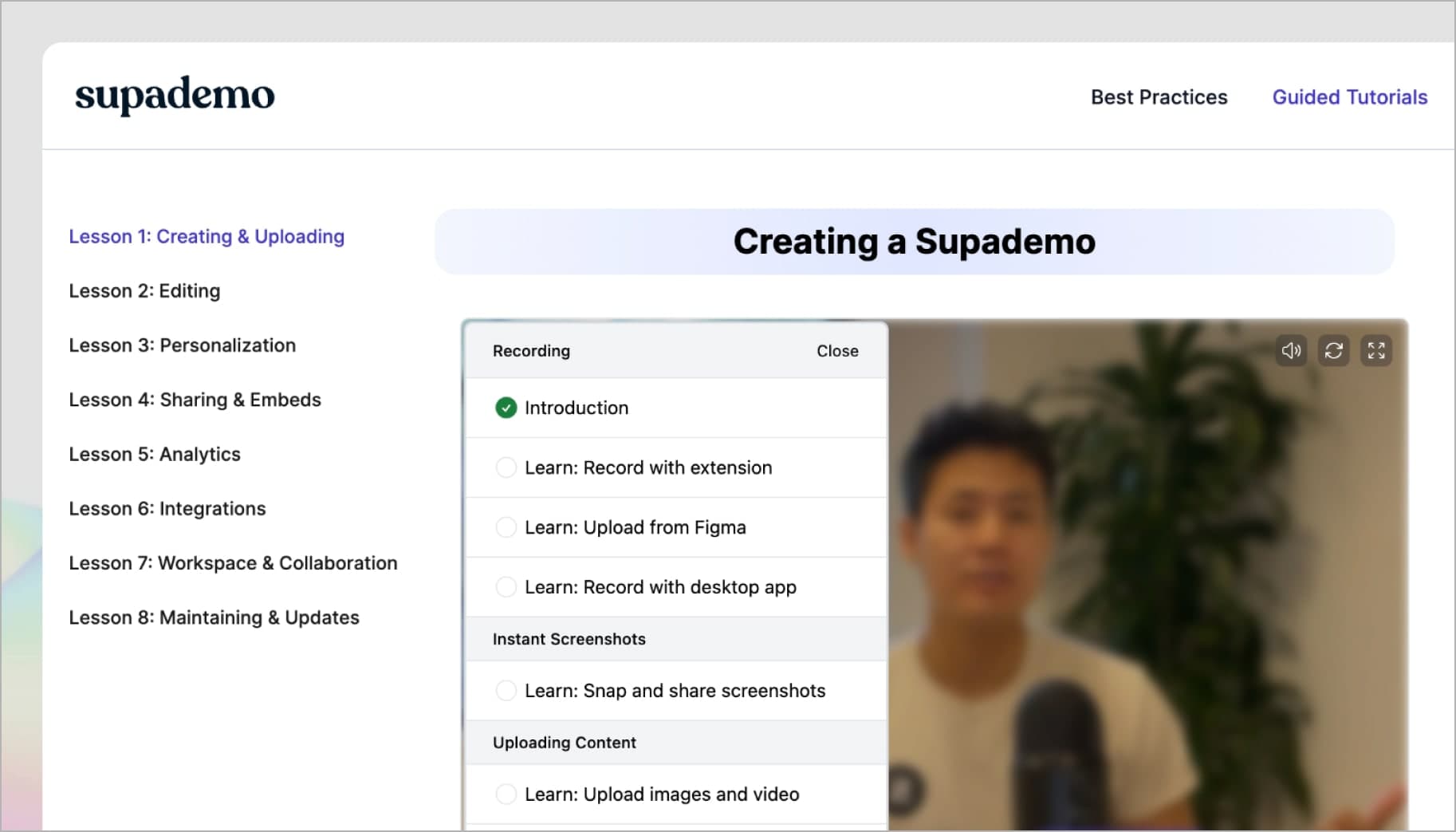Click Learn: Record with extension text
The width and height of the screenshot is (1456, 832).
648,467
